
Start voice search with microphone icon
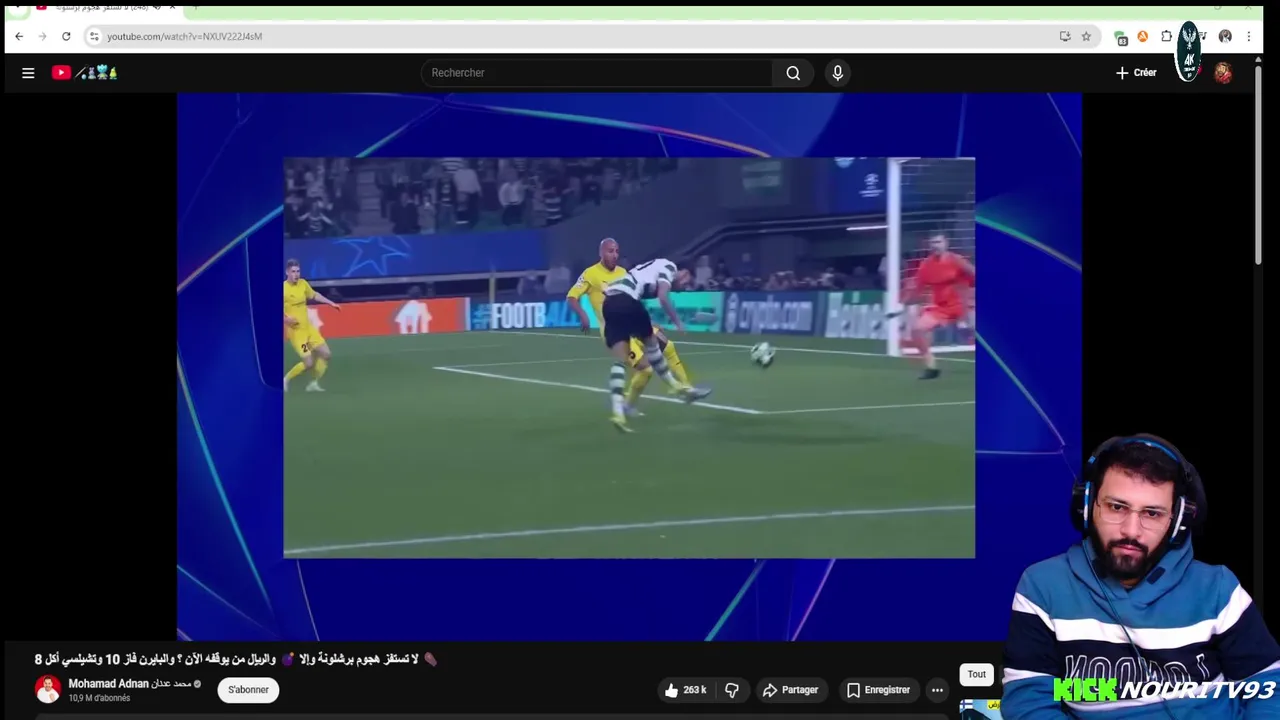pyautogui.click(x=838, y=73)
